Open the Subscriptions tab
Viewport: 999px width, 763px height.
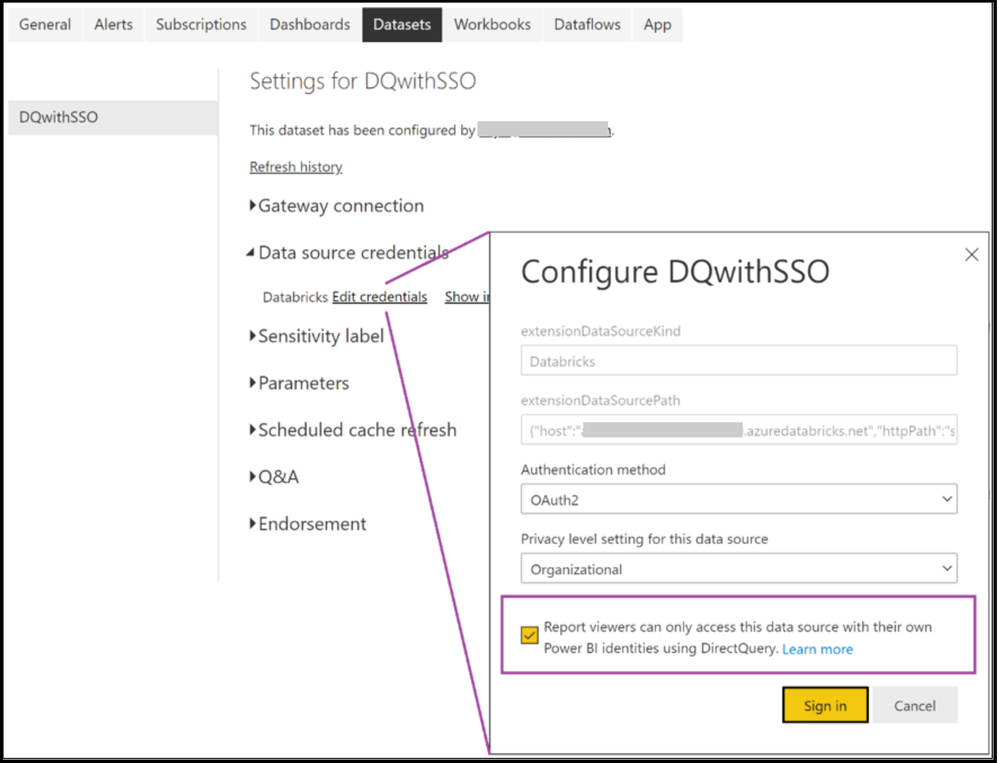coord(201,25)
